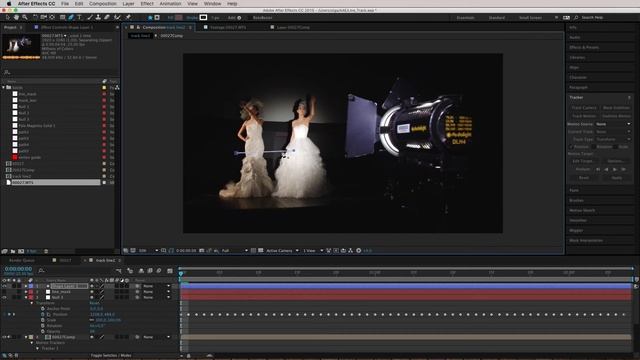The width and height of the screenshot is (640, 360).
Task: Select 00027.MTS item in Project panel
Action: (52, 182)
